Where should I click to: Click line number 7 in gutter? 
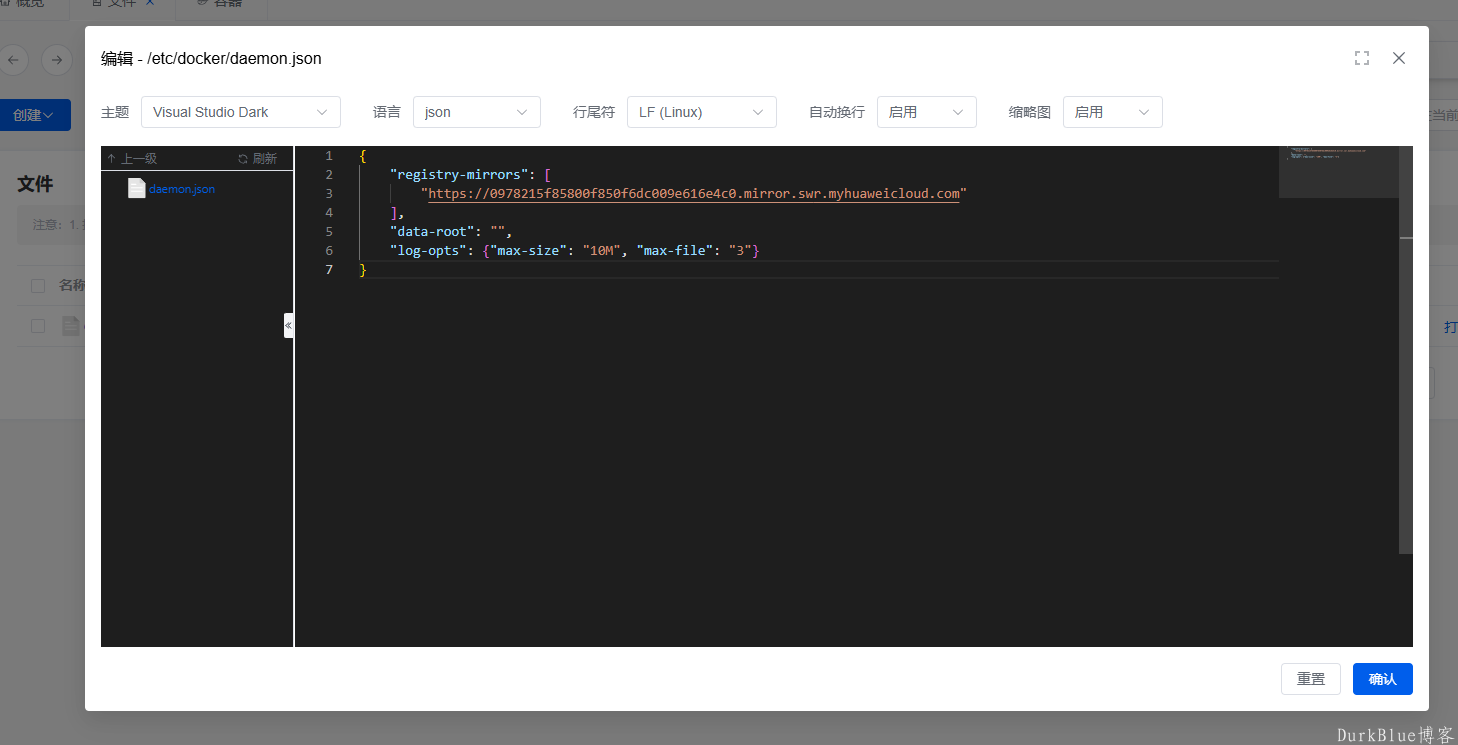pos(329,270)
